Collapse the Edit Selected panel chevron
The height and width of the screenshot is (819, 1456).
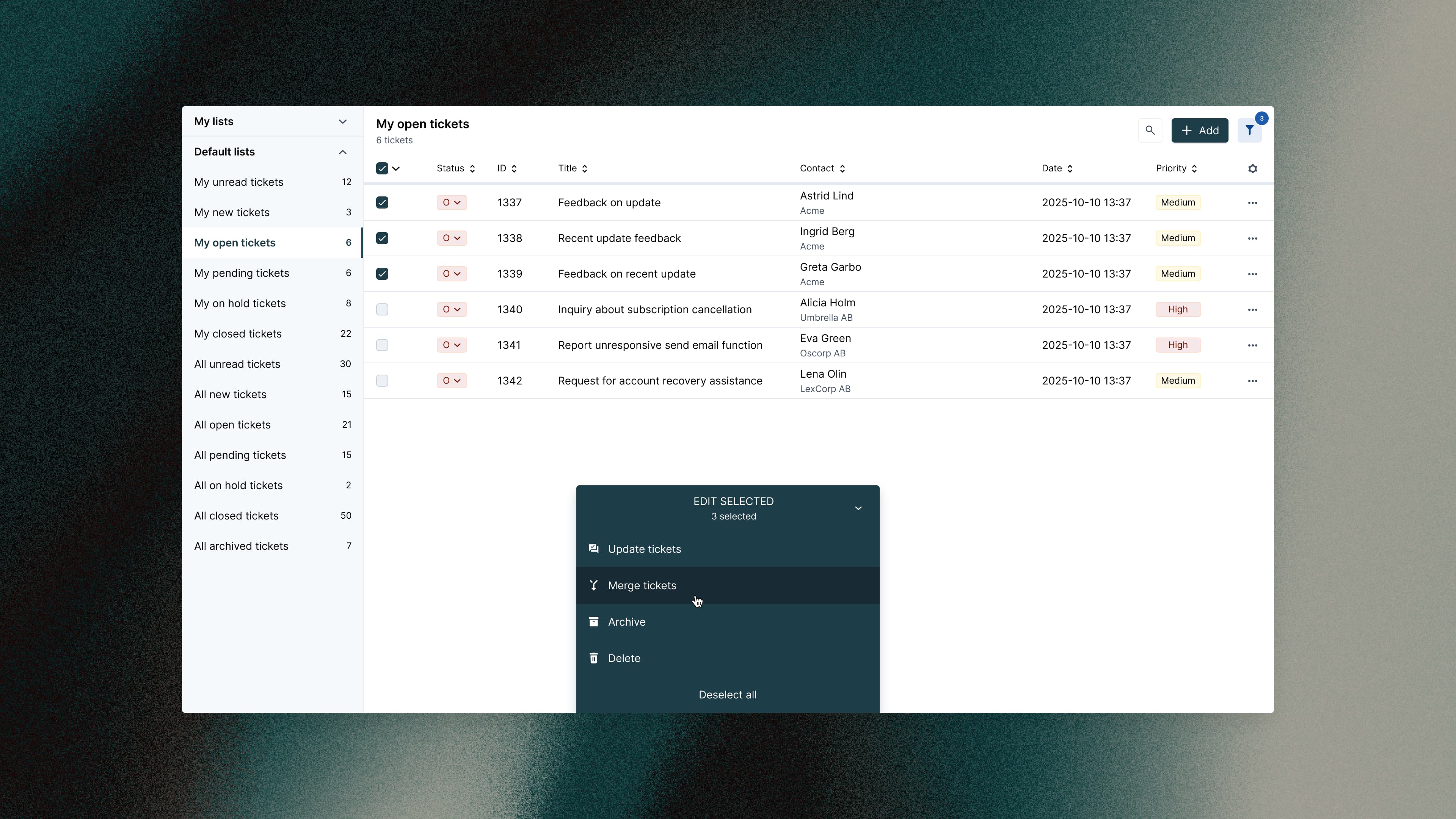[x=857, y=508]
